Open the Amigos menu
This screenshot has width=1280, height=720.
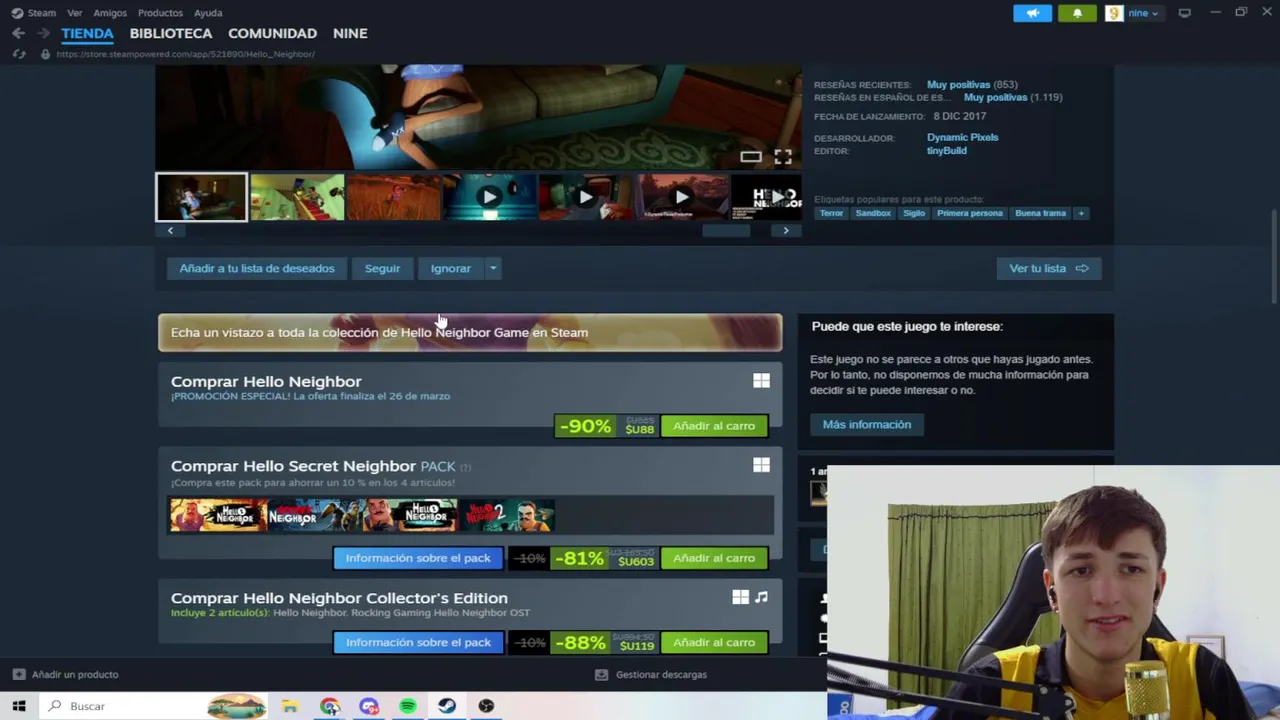pos(110,13)
